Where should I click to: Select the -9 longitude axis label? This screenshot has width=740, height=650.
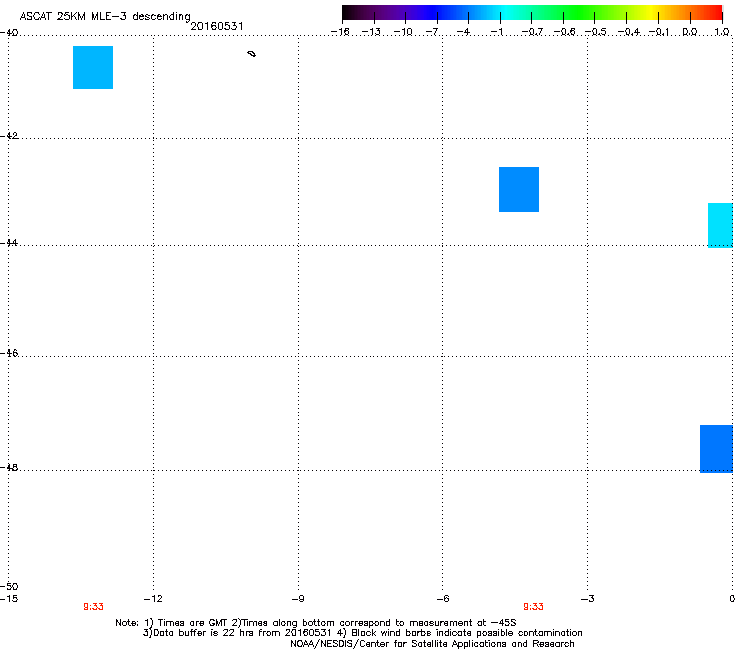(x=298, y=599)
